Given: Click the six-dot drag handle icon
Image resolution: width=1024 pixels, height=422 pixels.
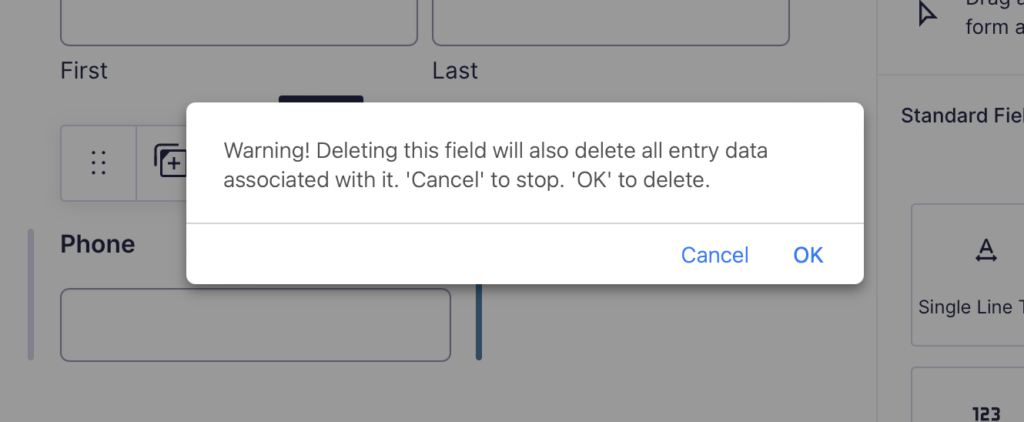Looking at the screenshot, I should point(99,163).
